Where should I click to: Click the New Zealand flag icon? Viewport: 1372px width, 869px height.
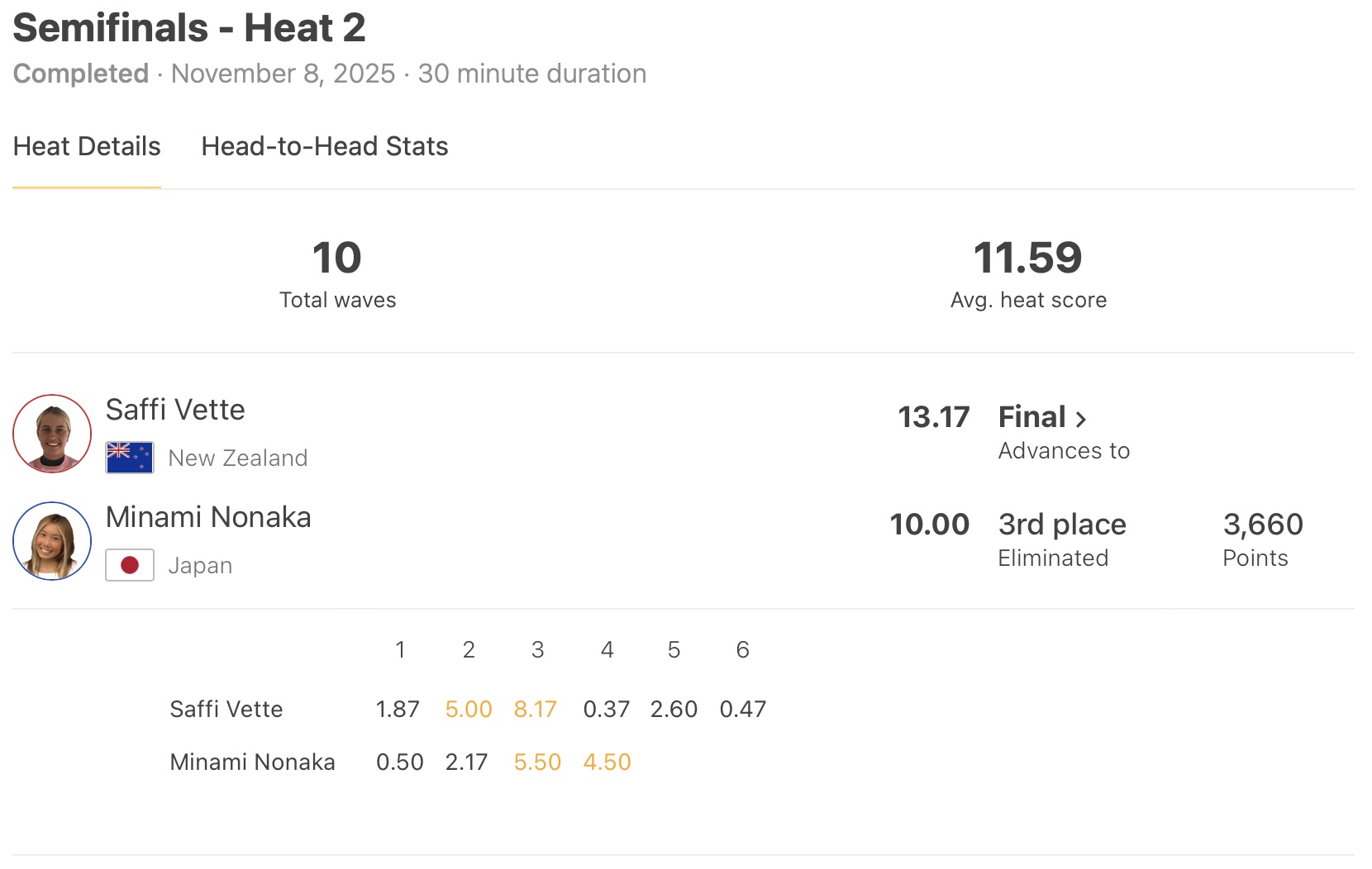130,458
